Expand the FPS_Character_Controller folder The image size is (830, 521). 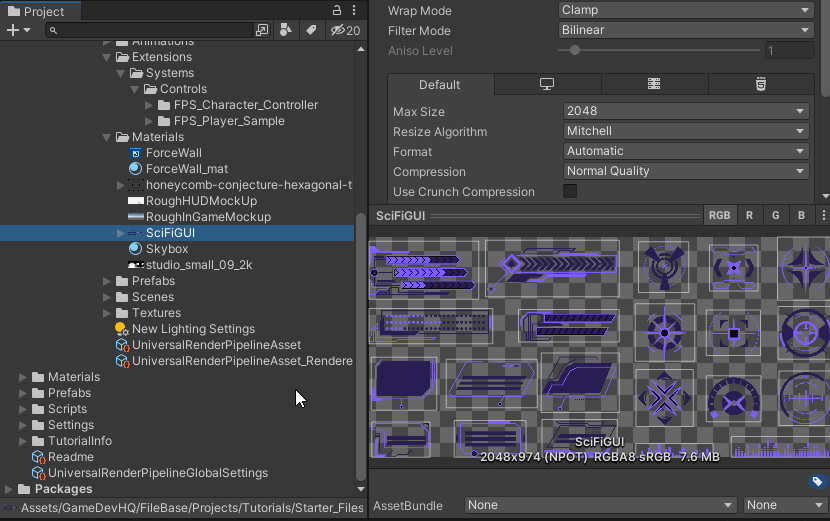[x=149, y=105]
